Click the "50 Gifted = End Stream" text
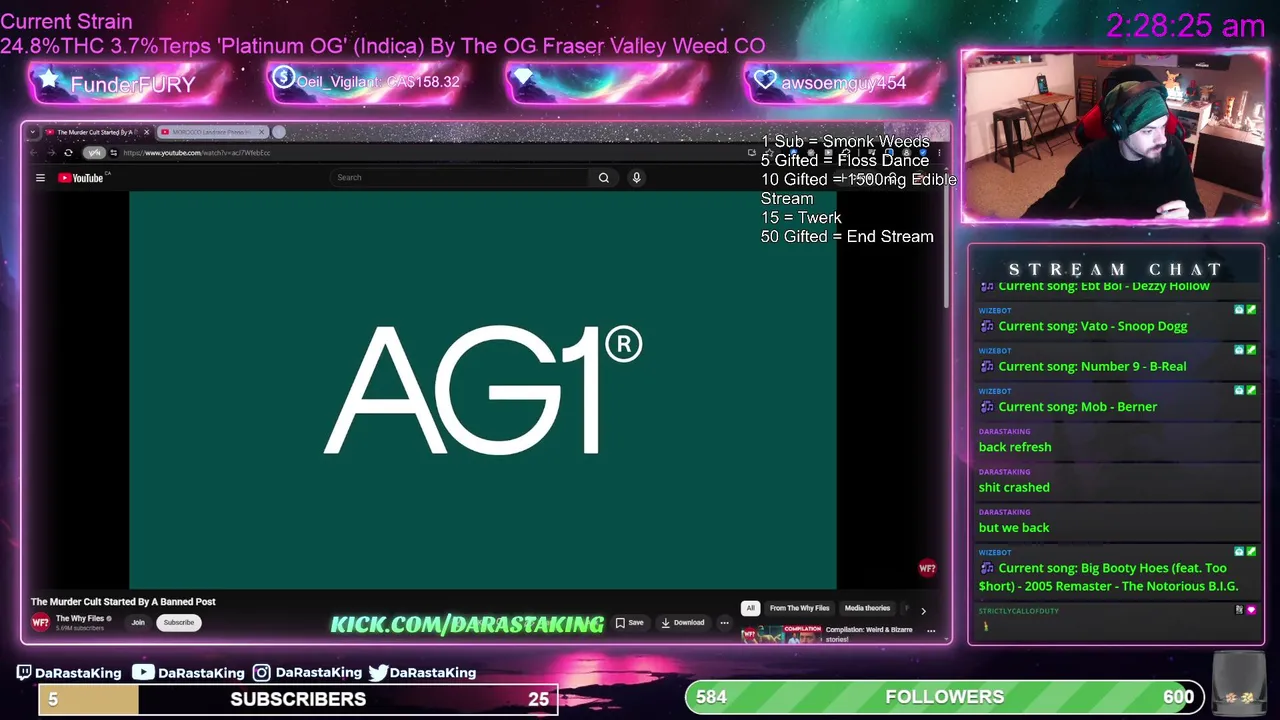The image size is (1280, 720). (847, 237)
